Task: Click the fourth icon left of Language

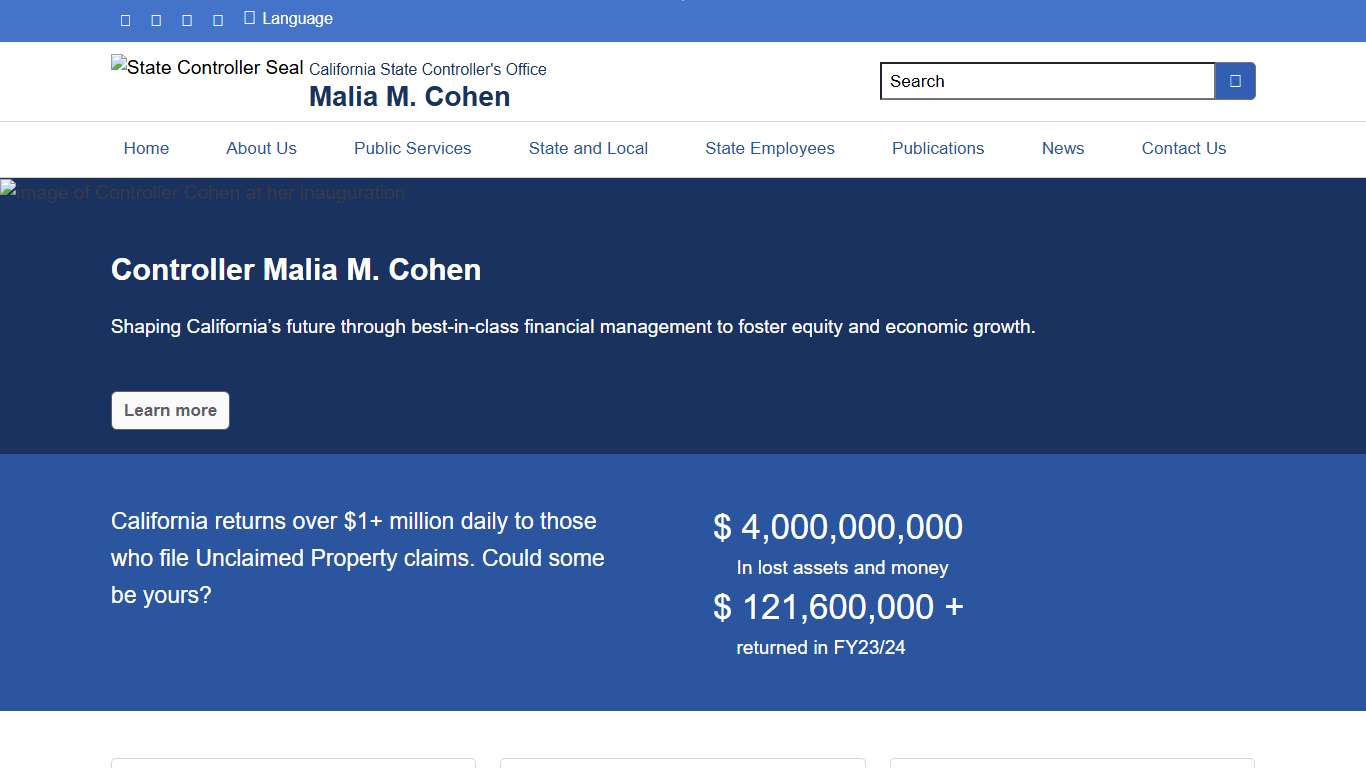Action: coord(218,20)
